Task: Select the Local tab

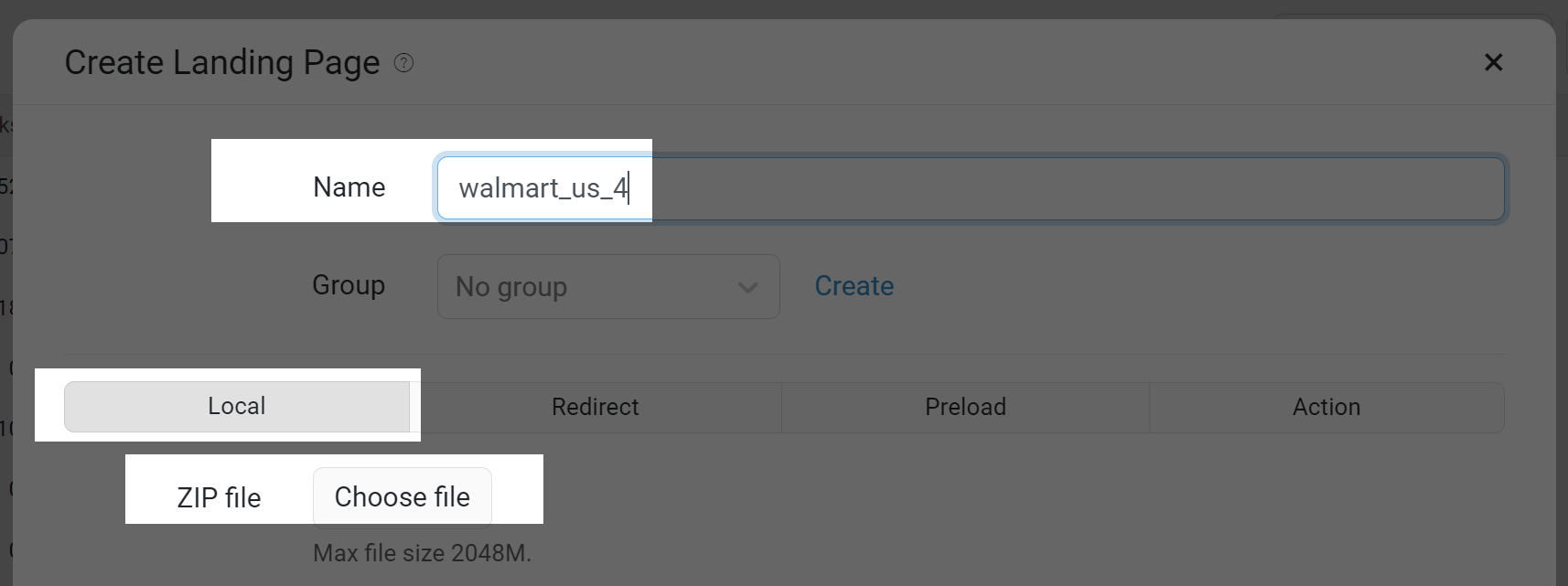Action: pos(237,407)
